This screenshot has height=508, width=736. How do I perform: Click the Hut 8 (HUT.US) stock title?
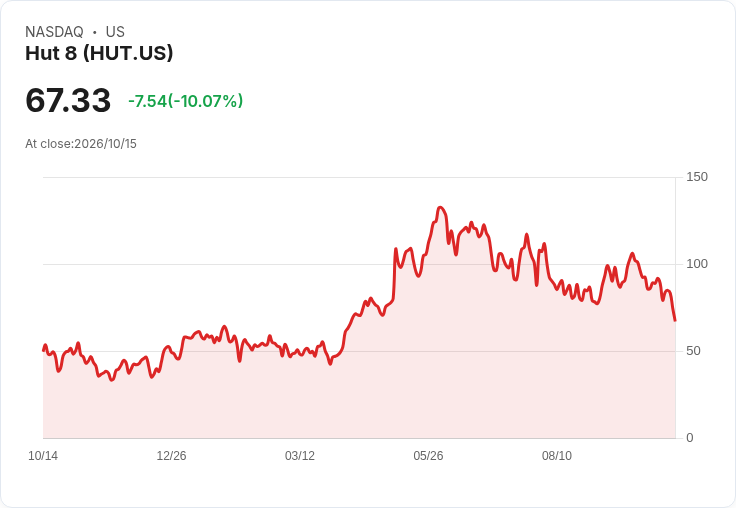99,53
